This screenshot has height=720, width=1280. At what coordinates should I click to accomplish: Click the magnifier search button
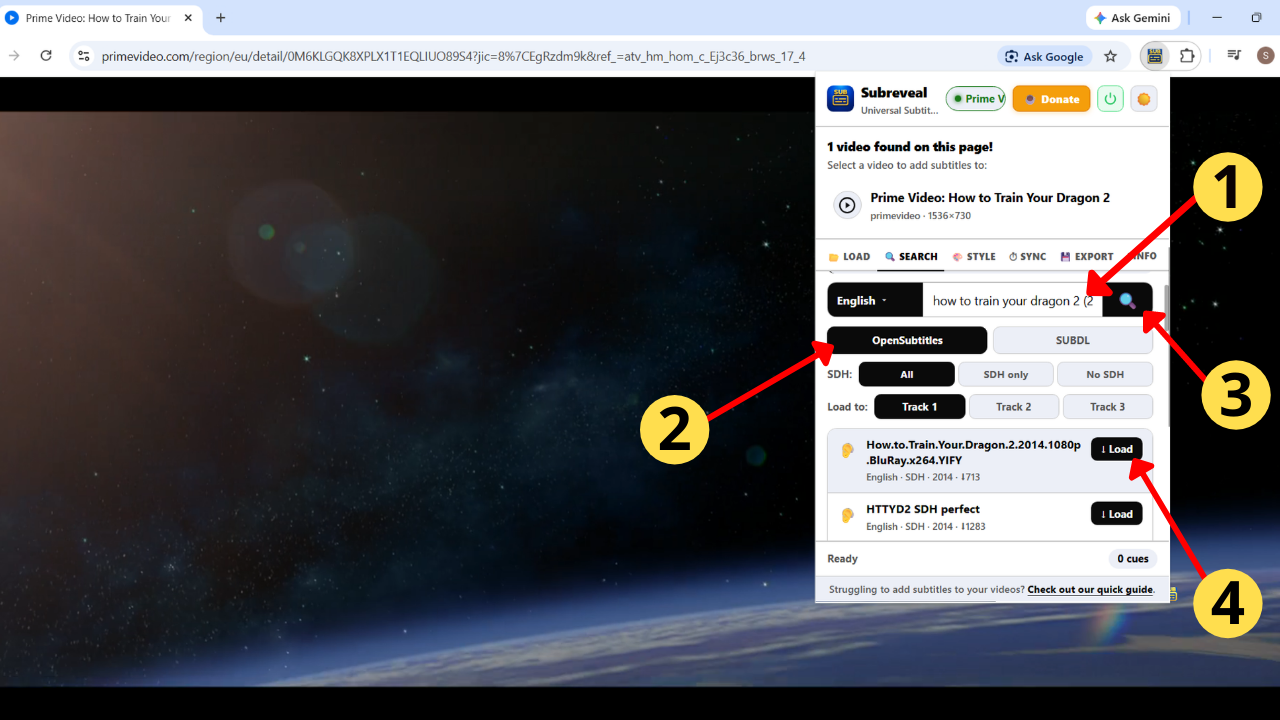1127,300
